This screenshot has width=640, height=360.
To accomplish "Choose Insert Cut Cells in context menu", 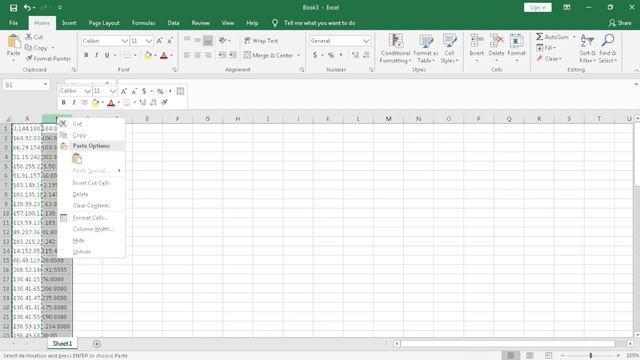I will pos(91,183).
